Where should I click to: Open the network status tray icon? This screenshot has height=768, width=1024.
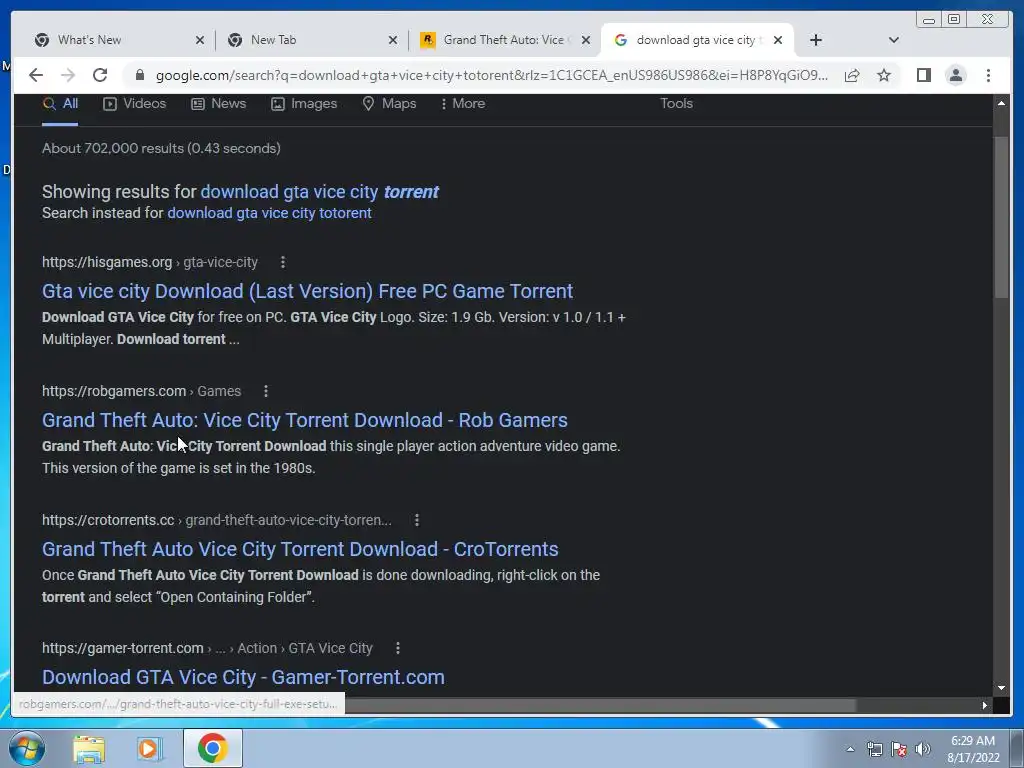point(874,749)
